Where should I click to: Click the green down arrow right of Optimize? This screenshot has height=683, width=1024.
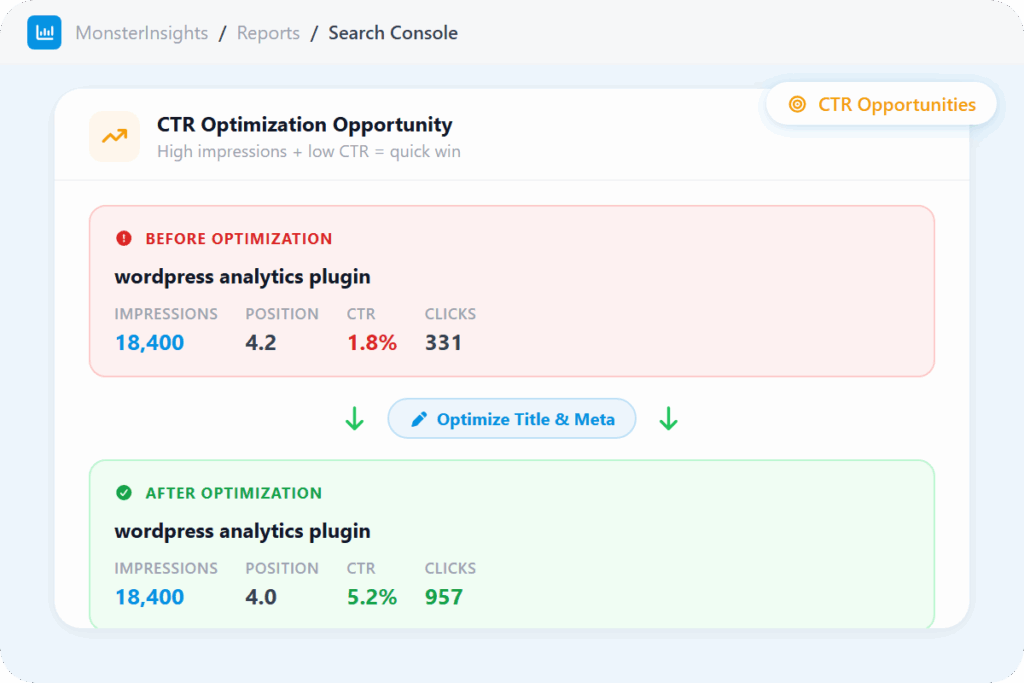pos(669,420)
